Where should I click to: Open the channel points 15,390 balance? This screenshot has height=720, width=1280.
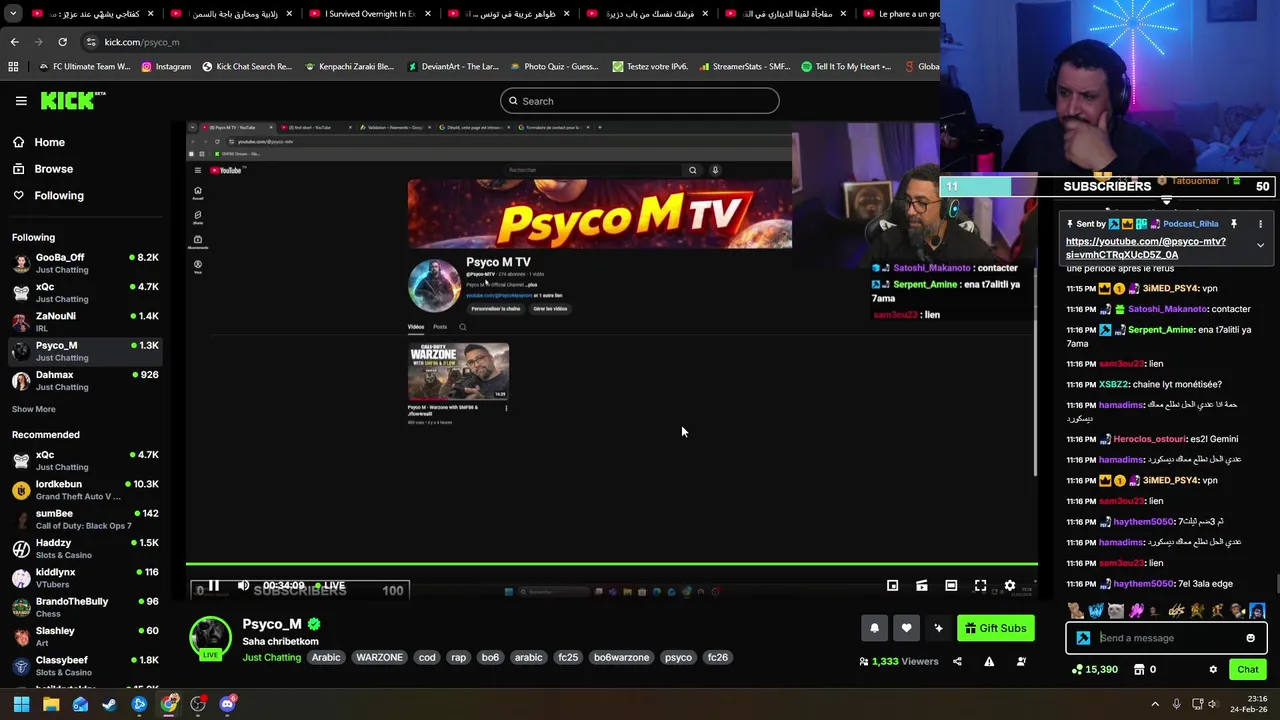pyautogui.click(x=1094, y=670)
